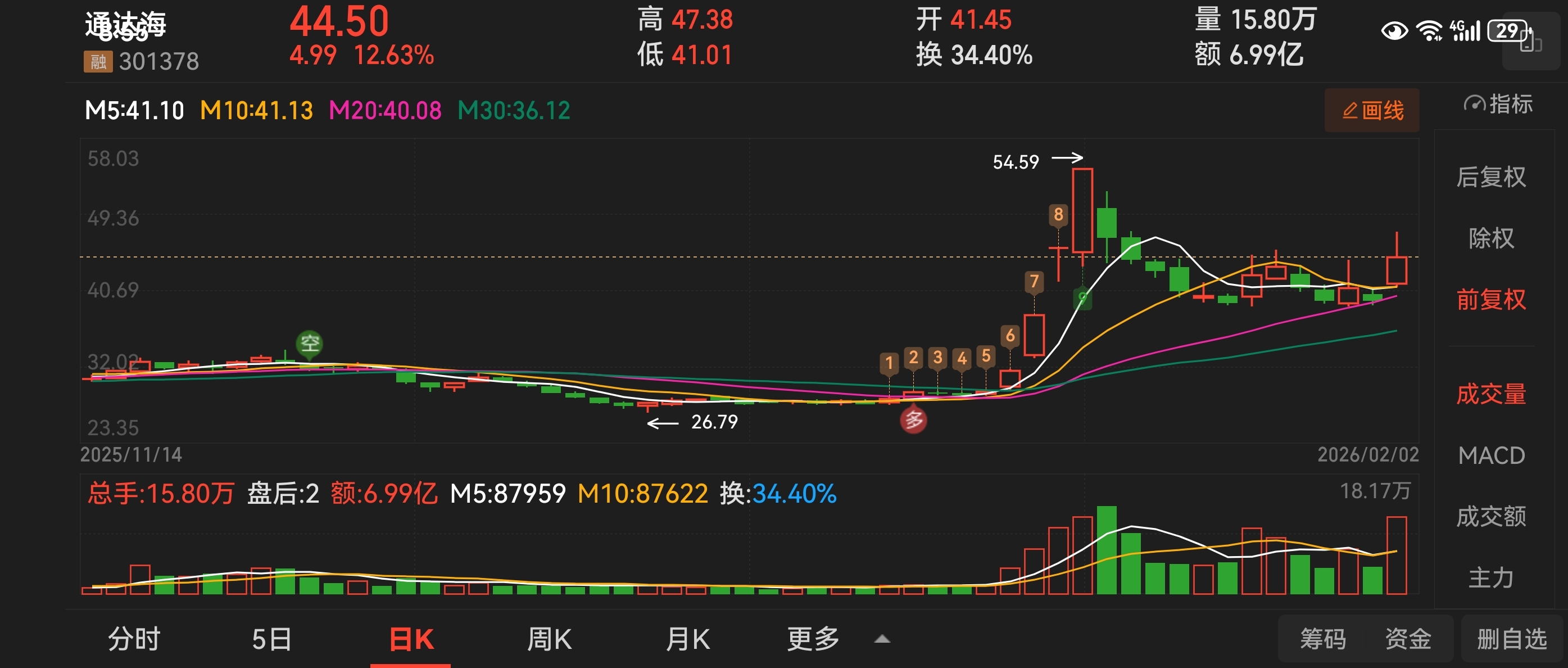Tap the green 空 signal marker
This screenshot has width=1568, height=668.
(309, 344)
